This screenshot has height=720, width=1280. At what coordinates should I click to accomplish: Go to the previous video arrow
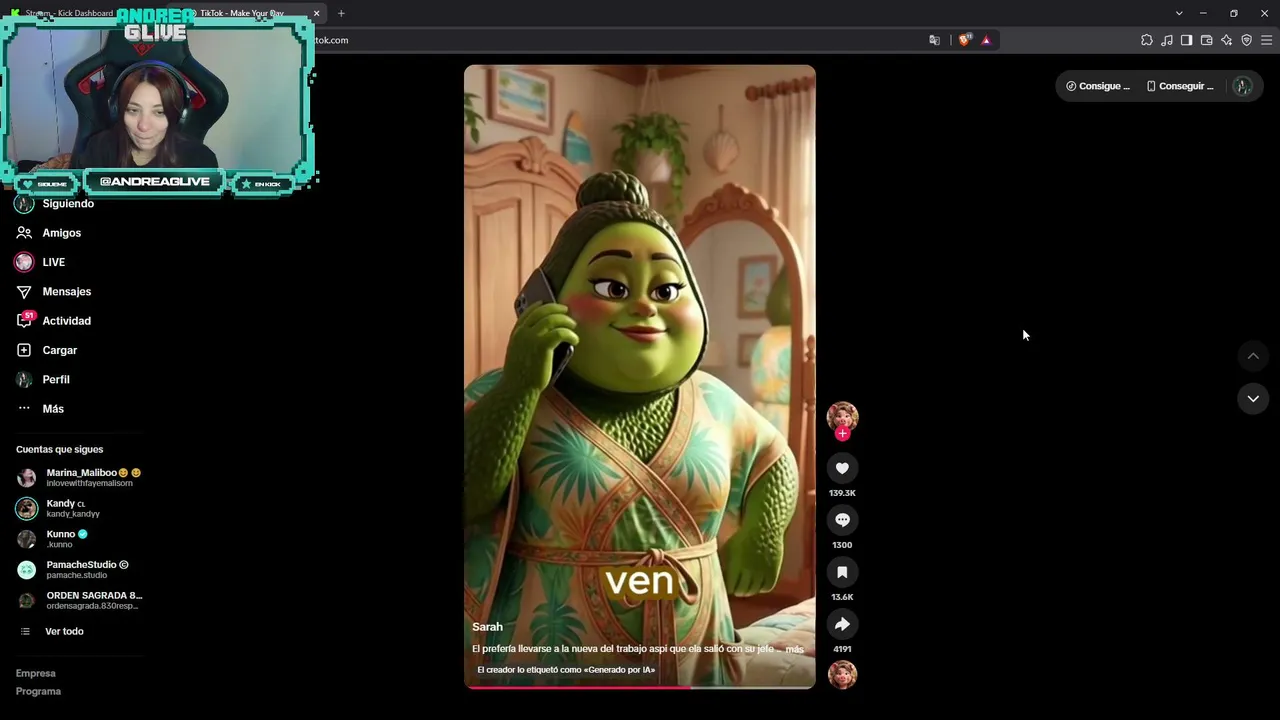[x=1253, y=356]
